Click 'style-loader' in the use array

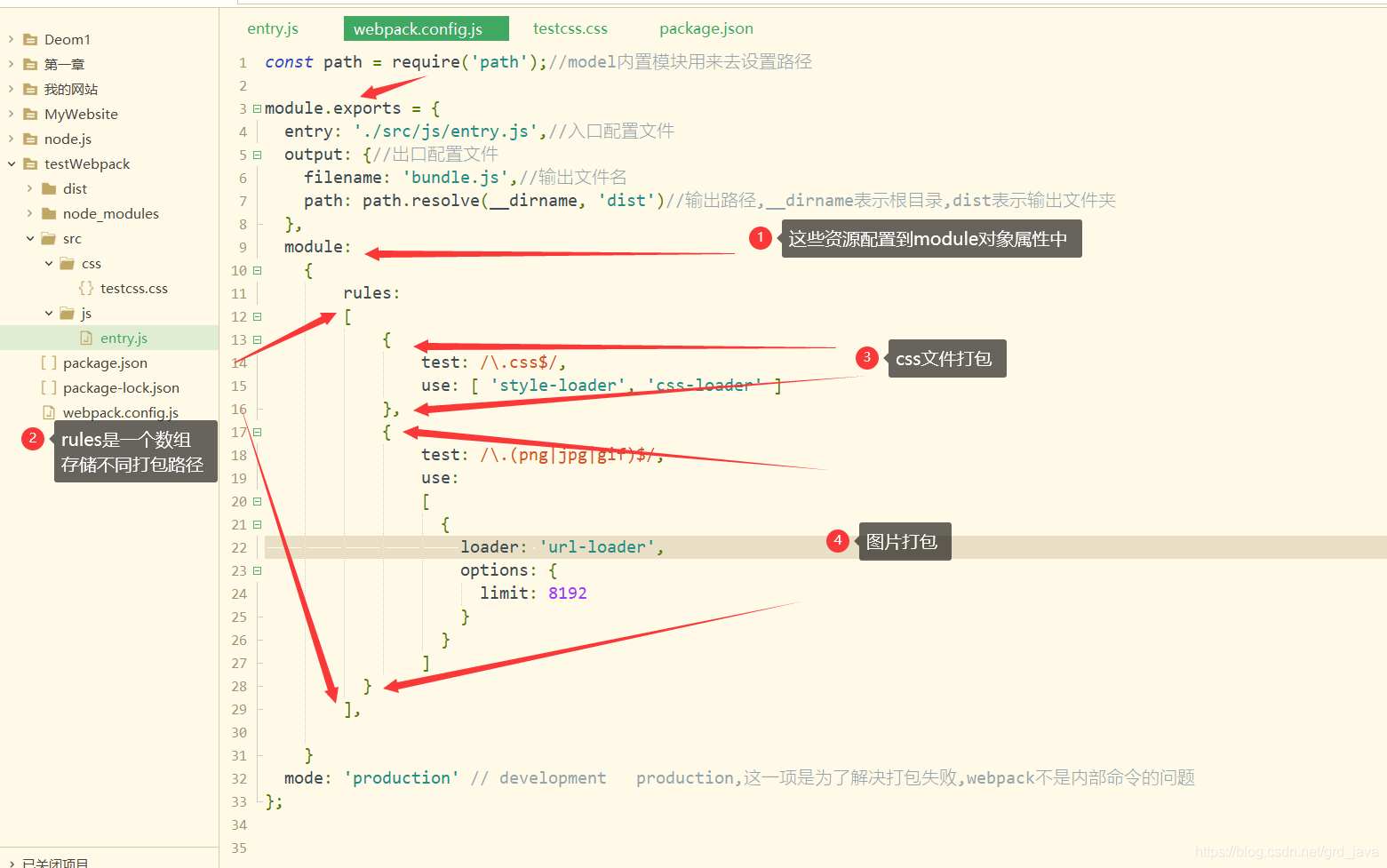pos(558,386)
